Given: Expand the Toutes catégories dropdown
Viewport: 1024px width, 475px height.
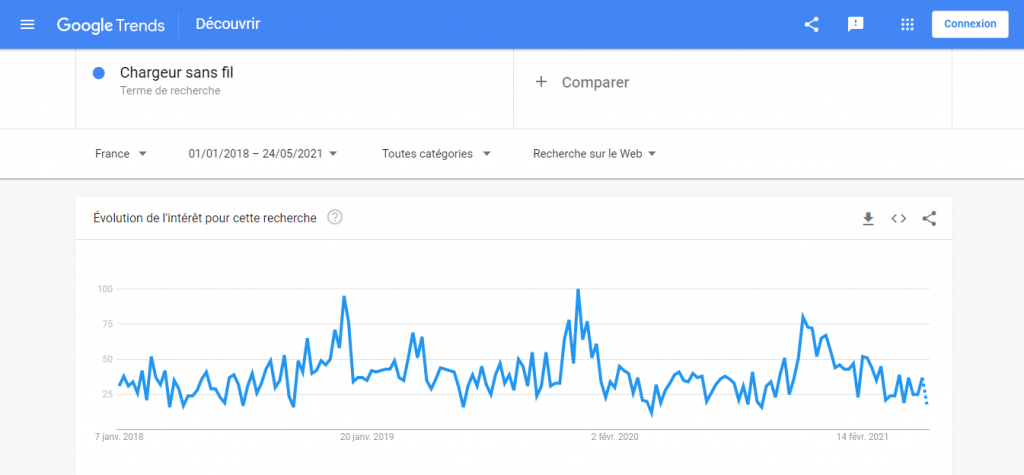Looking at the screenshot, I should click(436, 154).
